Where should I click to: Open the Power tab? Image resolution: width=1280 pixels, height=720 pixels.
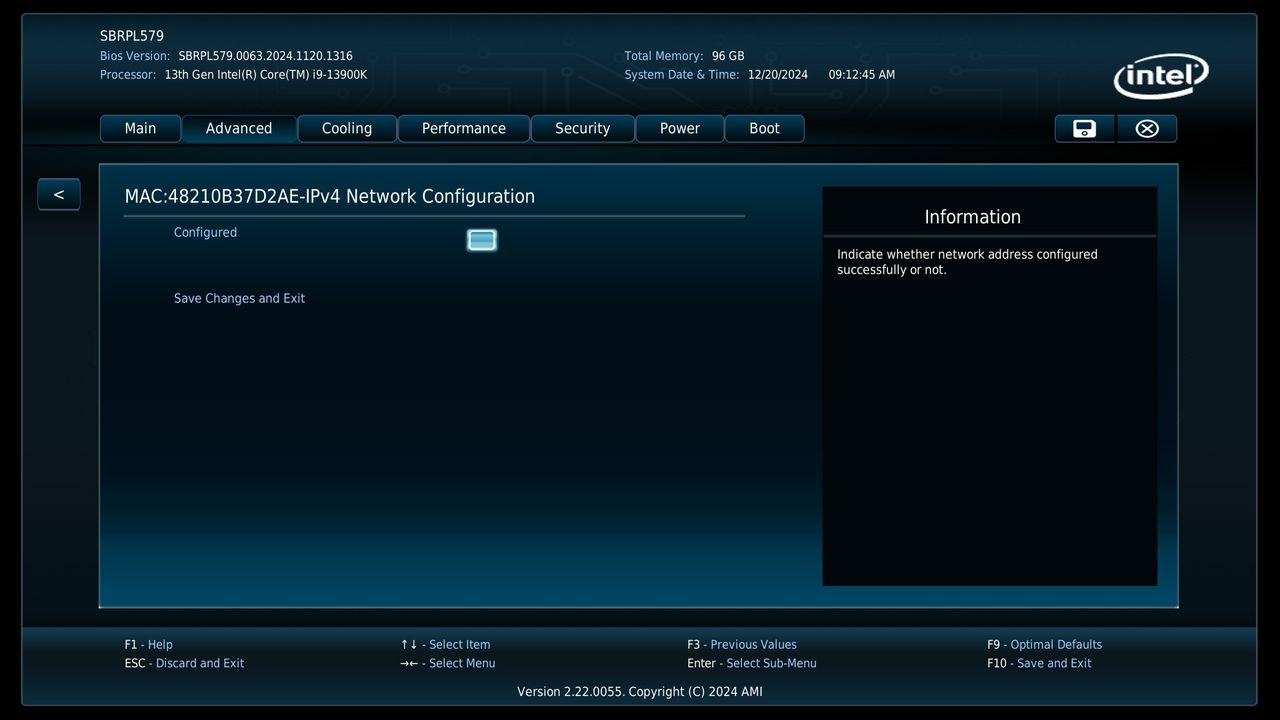pos(680,128)
